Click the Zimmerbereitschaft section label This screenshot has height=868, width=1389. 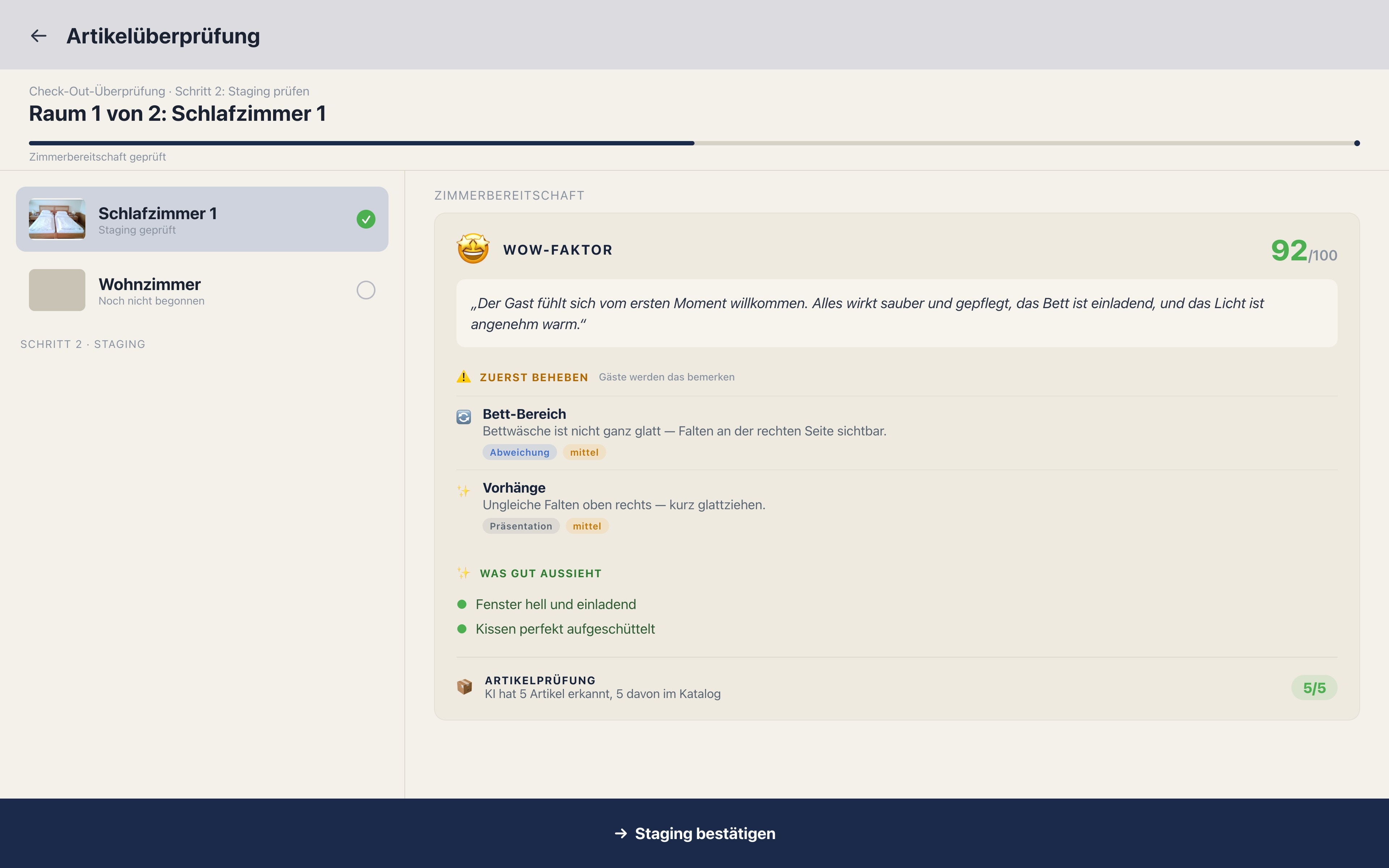[509, 195]
